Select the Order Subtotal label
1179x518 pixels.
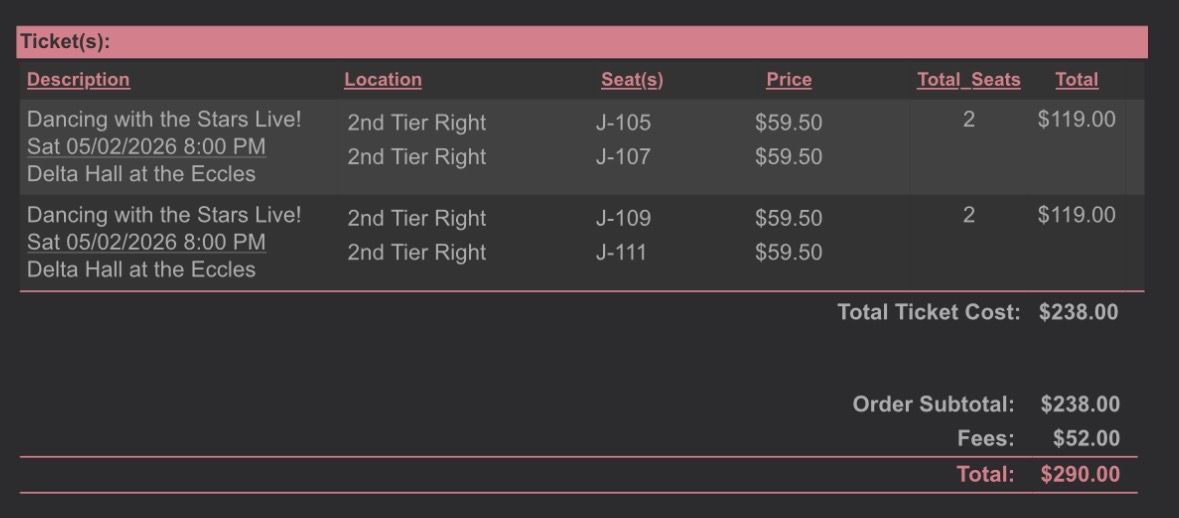pos(933,405)
